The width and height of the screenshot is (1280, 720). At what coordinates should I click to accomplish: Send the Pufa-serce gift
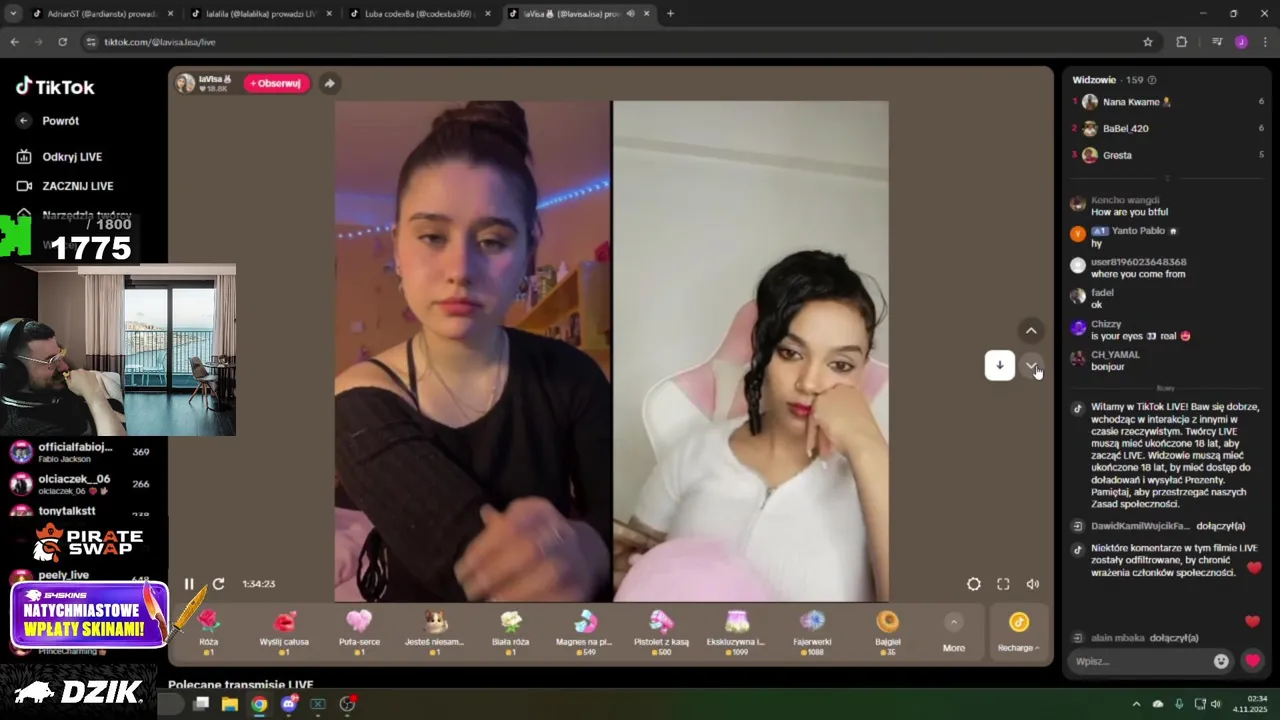[x=359, y=632]
